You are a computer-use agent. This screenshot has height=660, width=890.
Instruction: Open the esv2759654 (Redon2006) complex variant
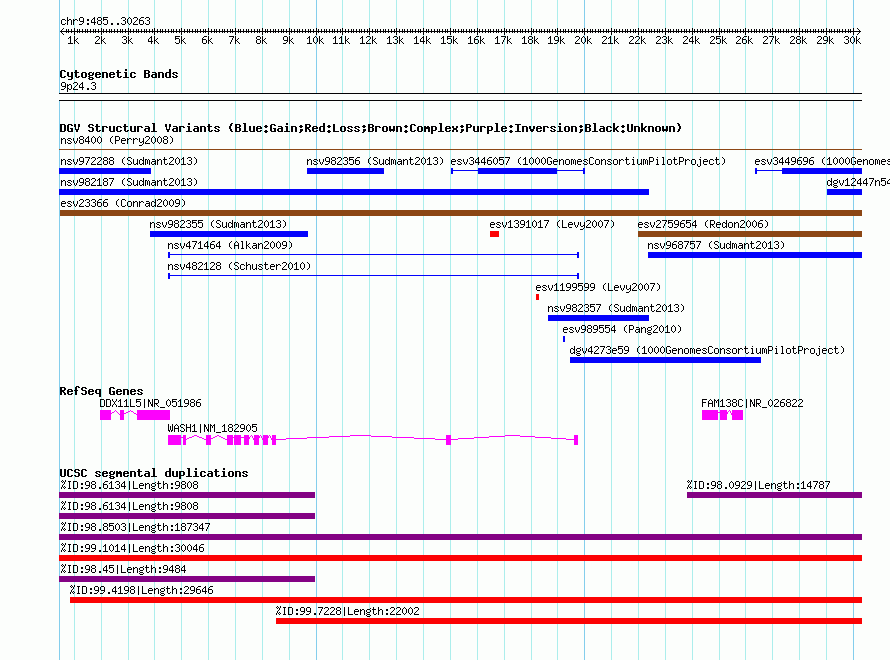pyautogui.click(x=750, y=234)
